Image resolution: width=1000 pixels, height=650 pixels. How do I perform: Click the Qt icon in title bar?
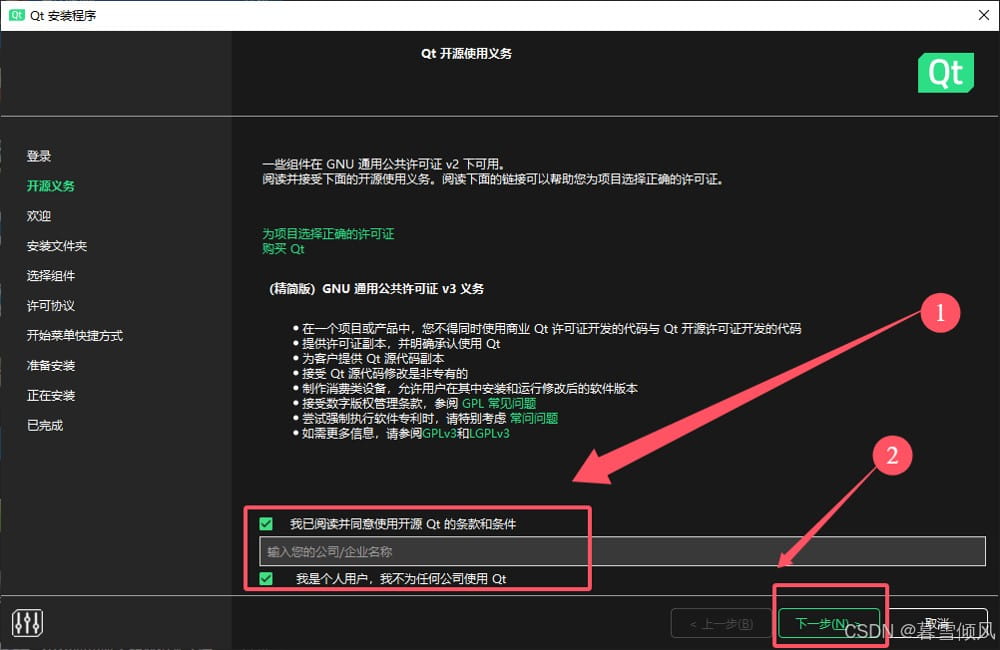pyautogui.click(x=17, y=15)
